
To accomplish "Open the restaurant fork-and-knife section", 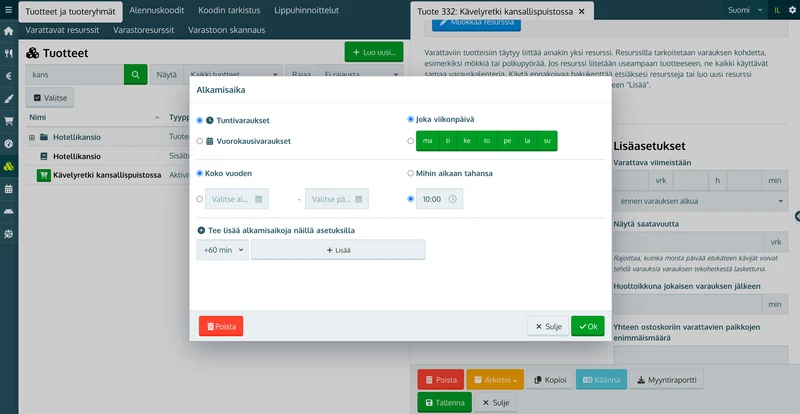I will 8,54.
